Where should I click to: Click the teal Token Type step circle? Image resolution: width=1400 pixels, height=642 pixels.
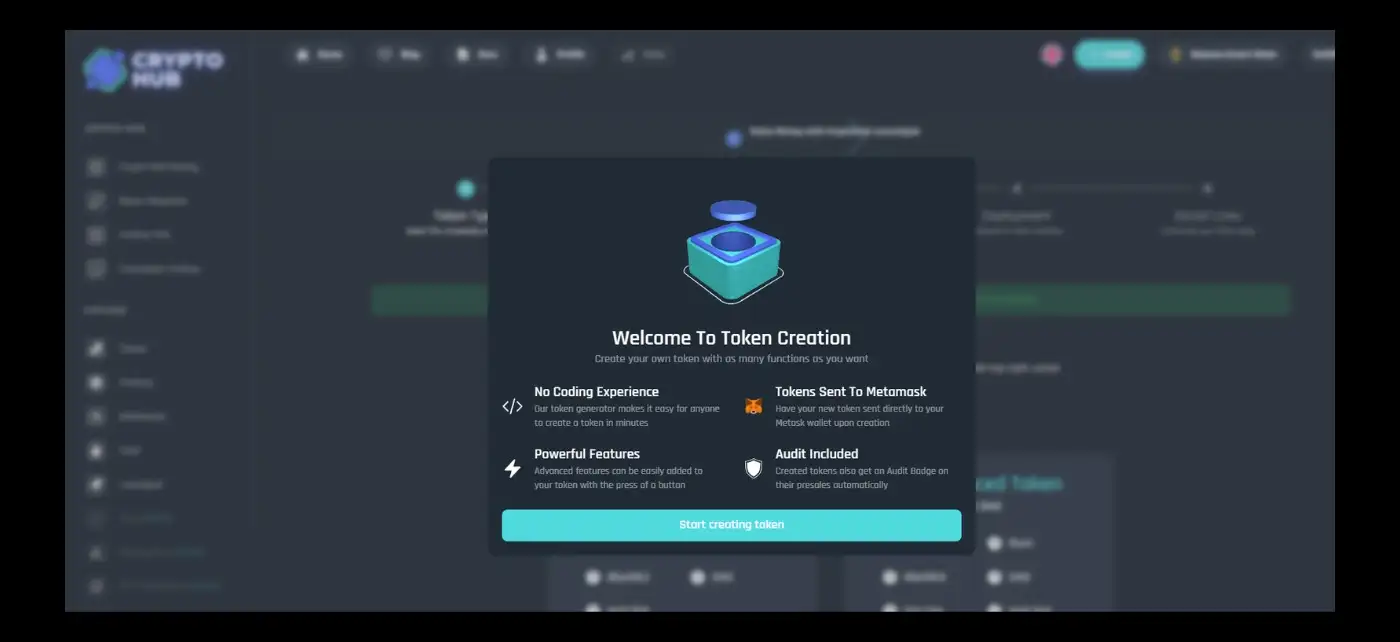465,189
